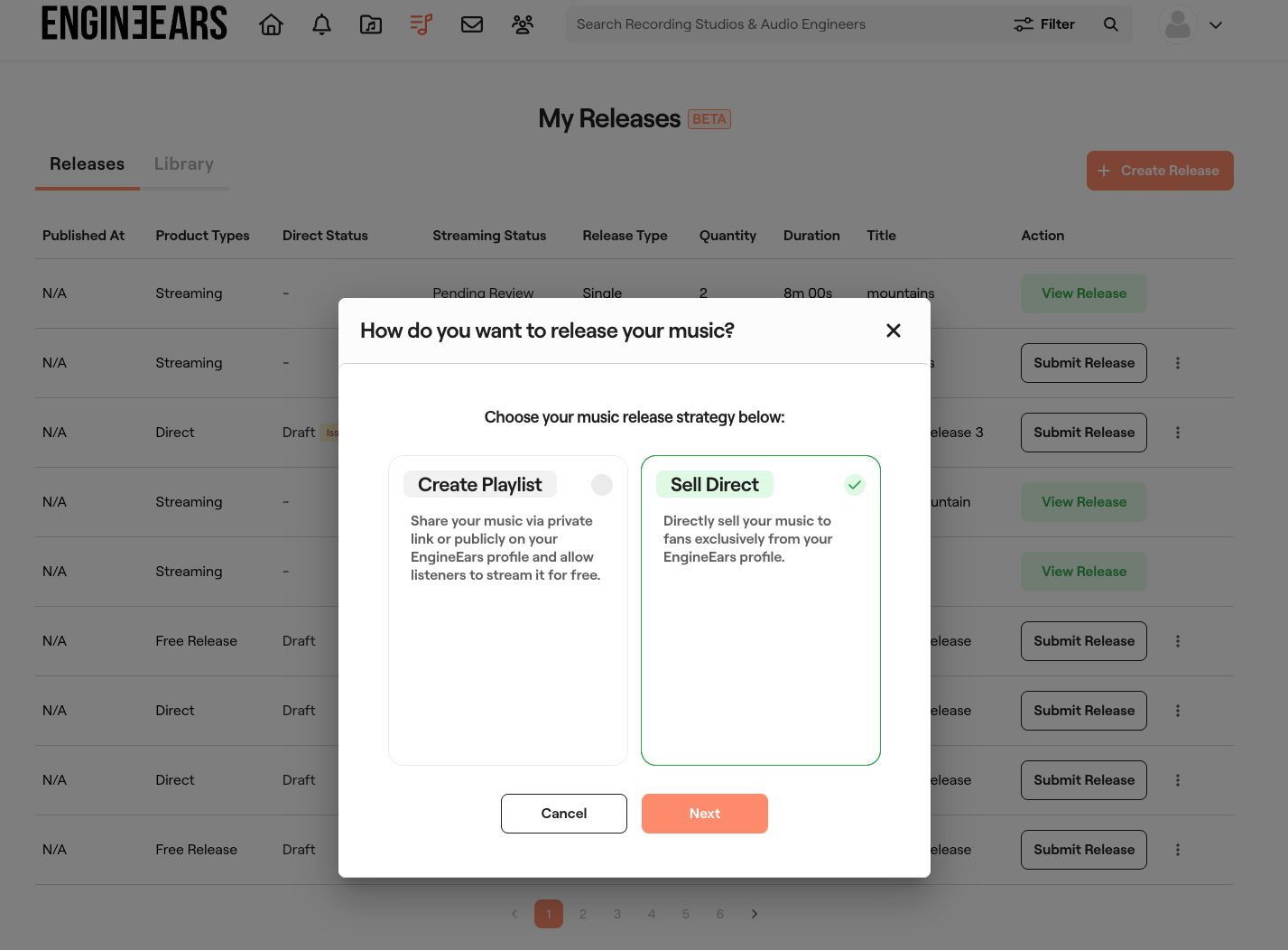Open the notifications bell
The height and width of the screenshot is (950, 1288).
click(321, 24)
